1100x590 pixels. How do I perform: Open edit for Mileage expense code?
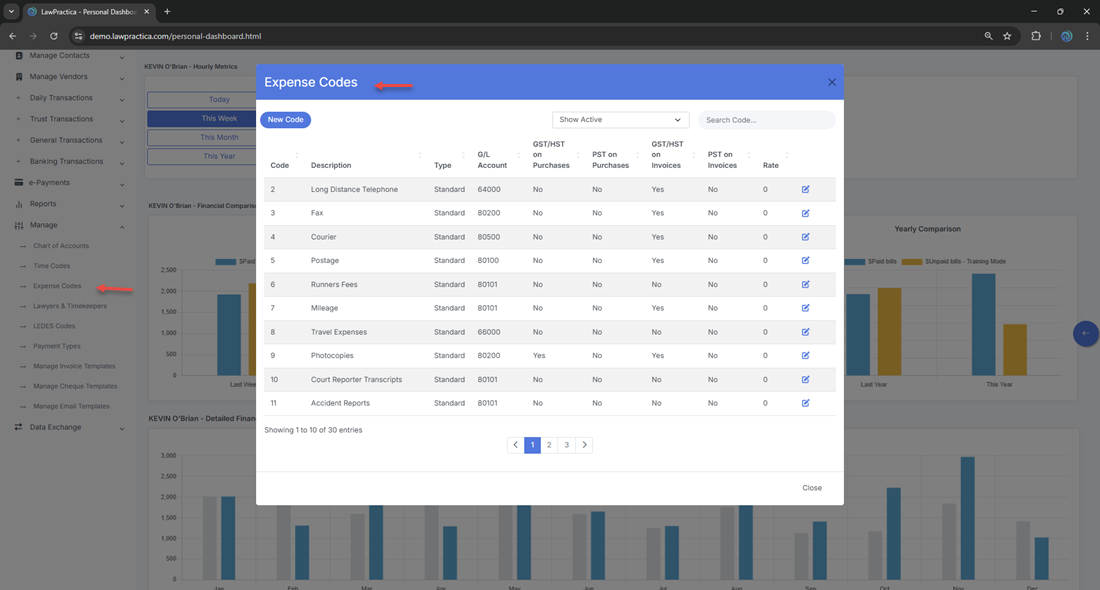[x=805, y=308]
